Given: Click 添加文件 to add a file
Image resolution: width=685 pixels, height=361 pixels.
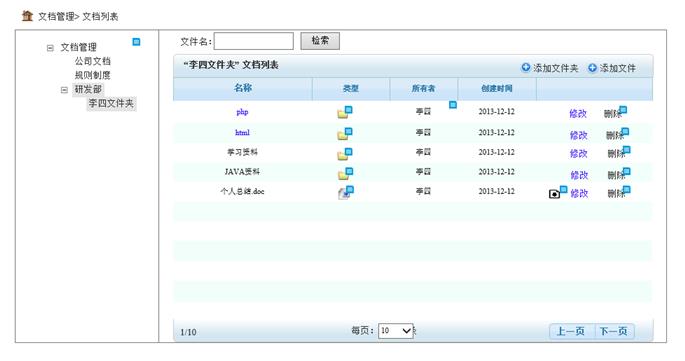Looking at the screenshot, I should 612,68.
